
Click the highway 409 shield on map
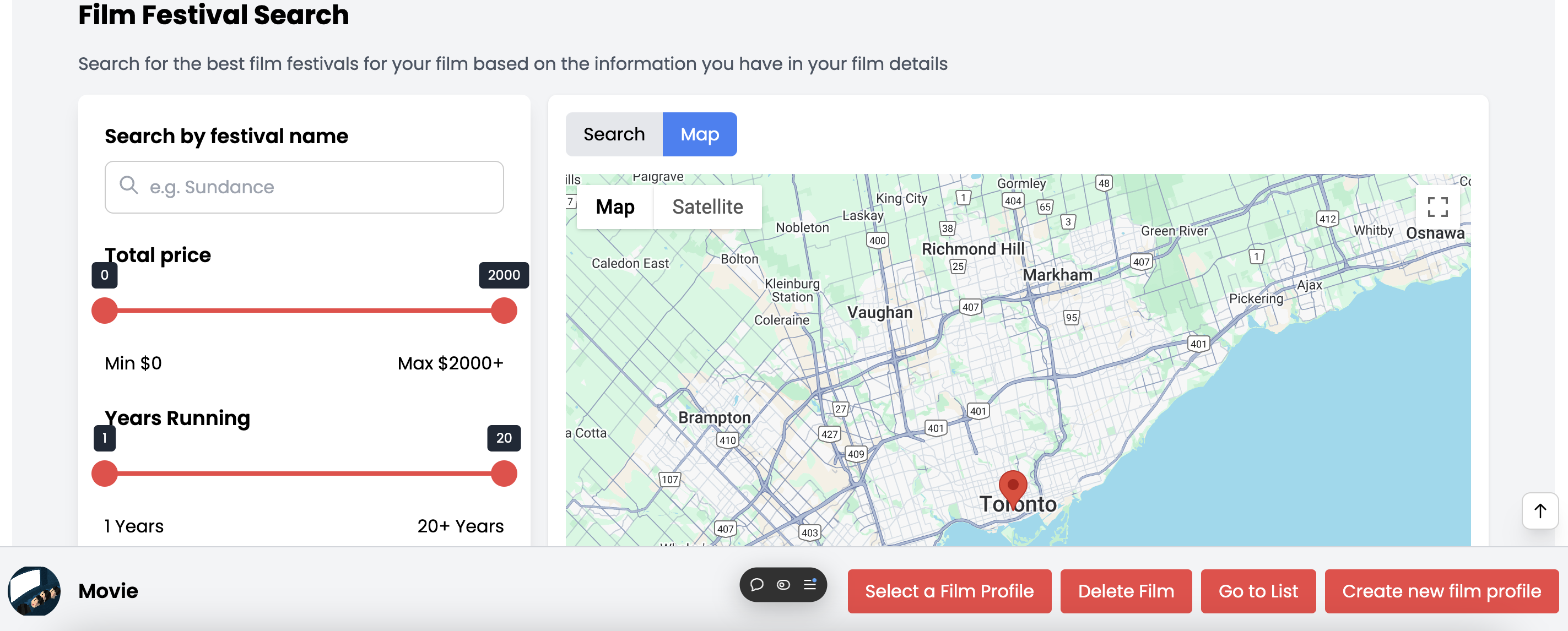coord(856,454)
